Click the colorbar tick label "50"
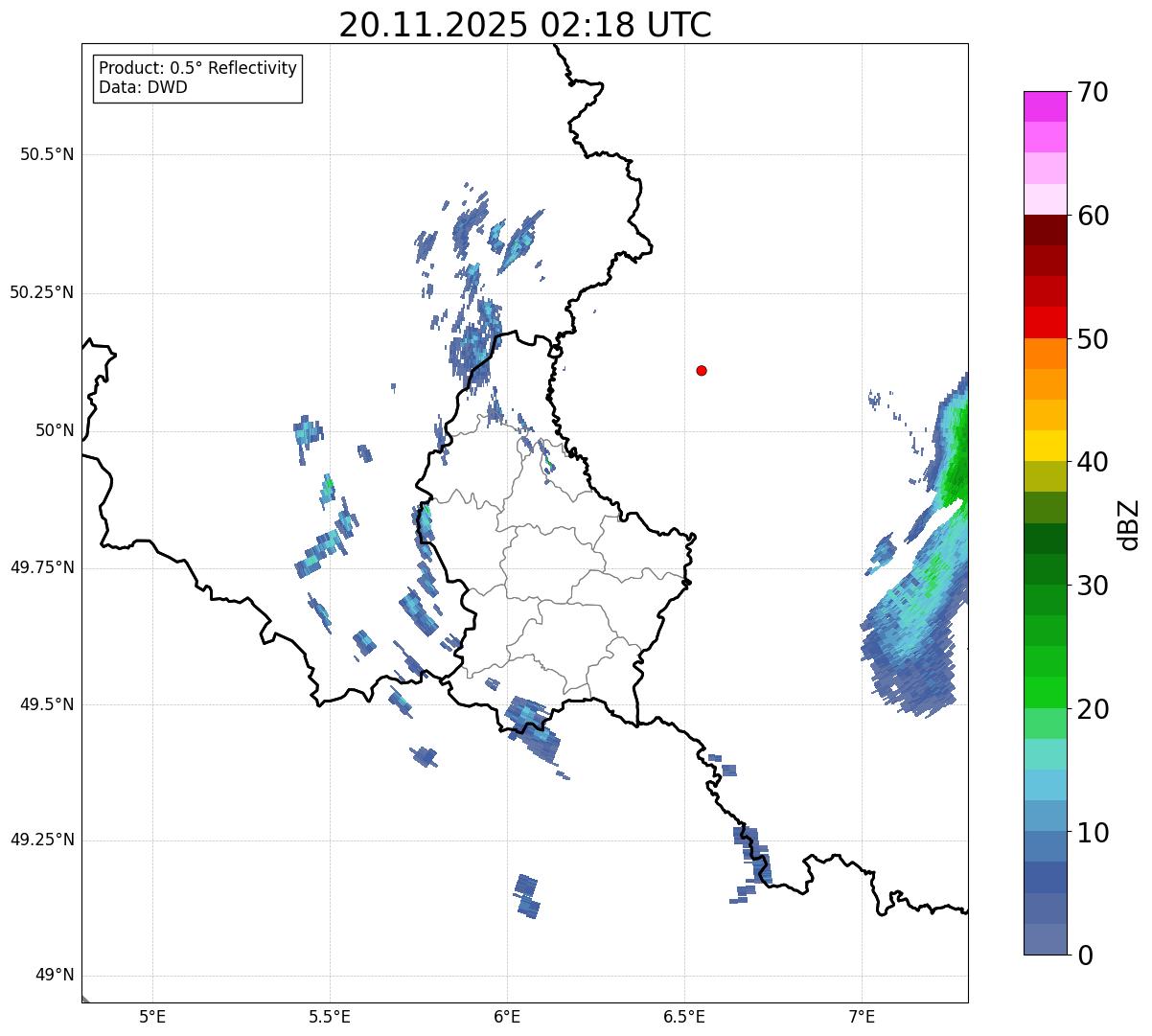Viewport: 1152px width, 1036px height. coord(1093,339)
